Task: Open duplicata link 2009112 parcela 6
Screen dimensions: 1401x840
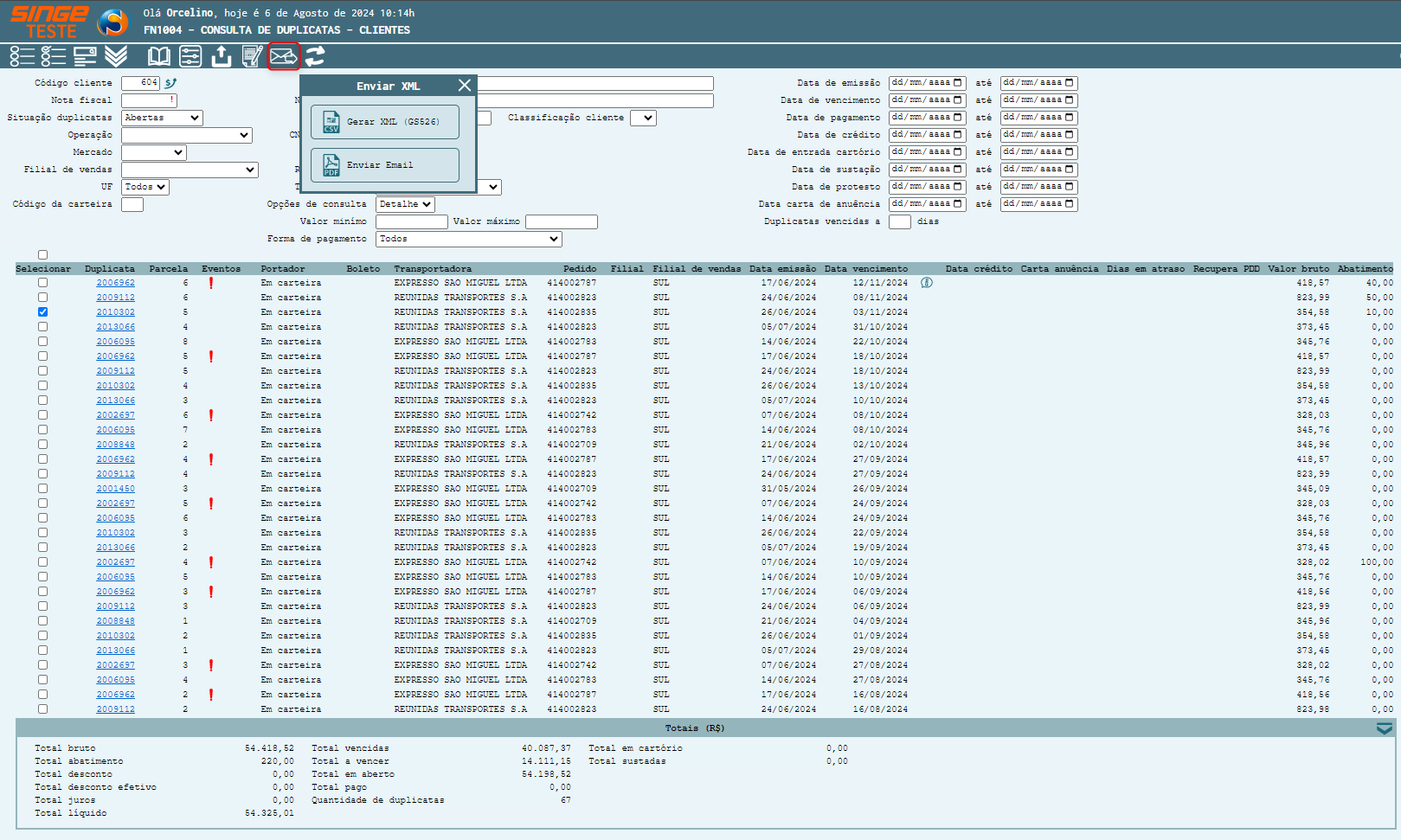Action: pos(115,298)
